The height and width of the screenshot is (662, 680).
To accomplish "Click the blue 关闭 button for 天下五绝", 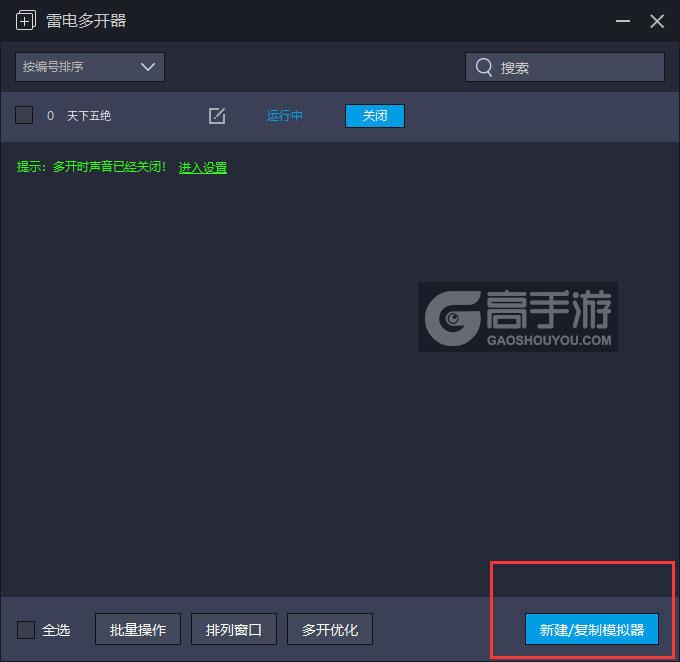I will click(375, 116).
